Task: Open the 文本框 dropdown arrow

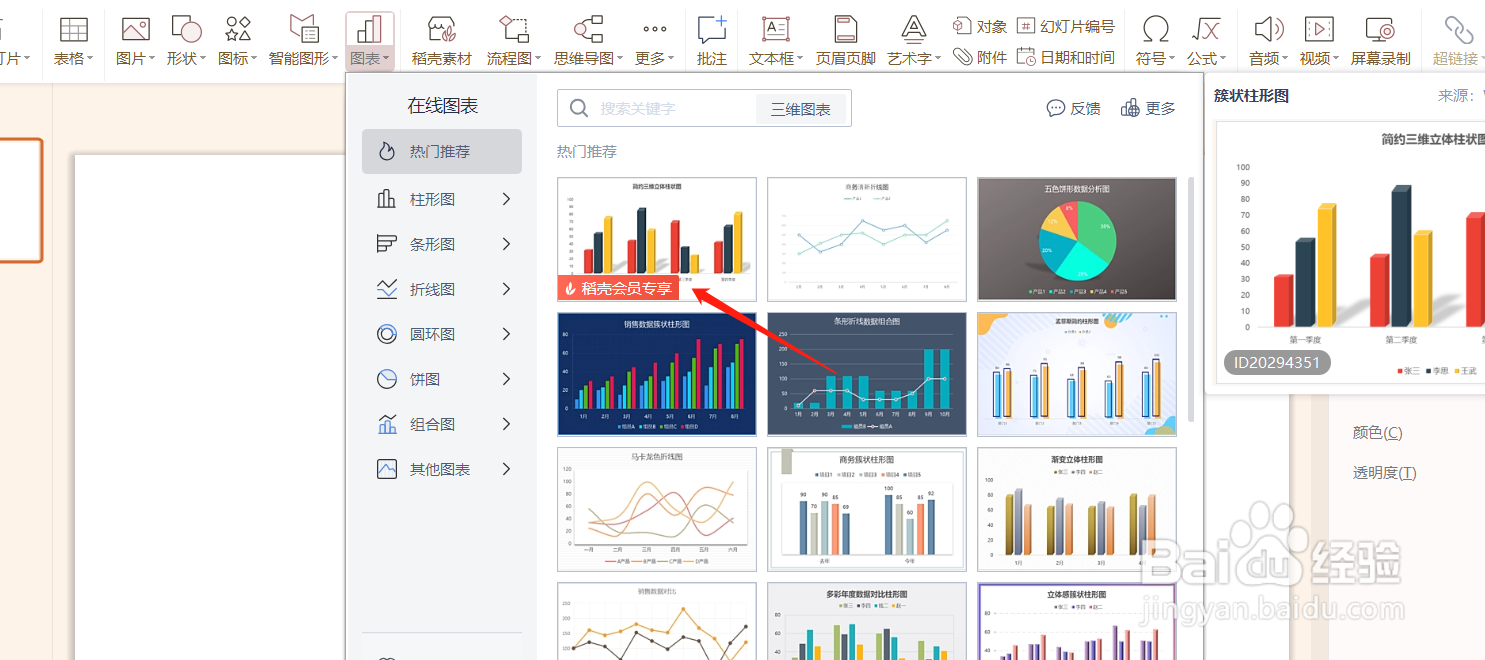Action: (801, 59)
